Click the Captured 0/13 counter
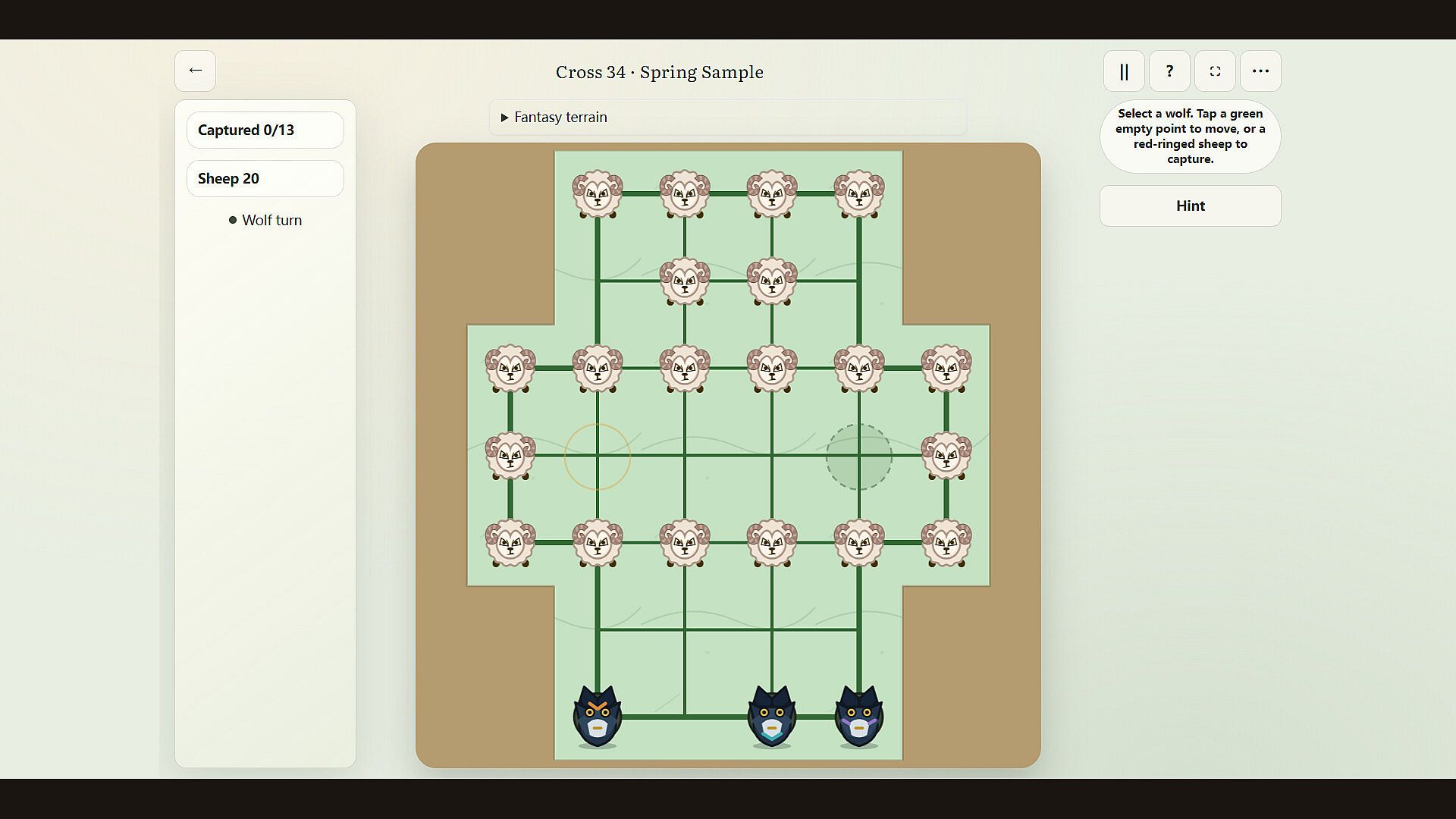 coord(265,130)
